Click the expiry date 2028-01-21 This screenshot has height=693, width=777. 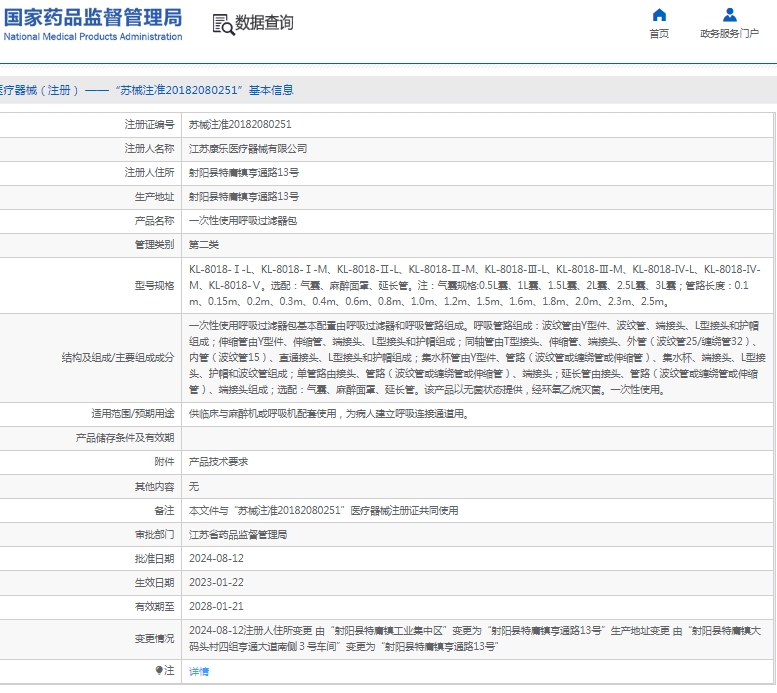(x=216, y=607)
